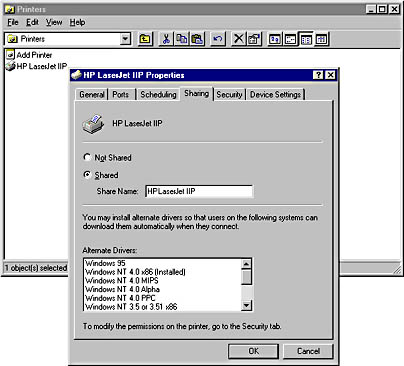Open the File menu
Viewport: 404px width, 366px height.
click(13, 22)
